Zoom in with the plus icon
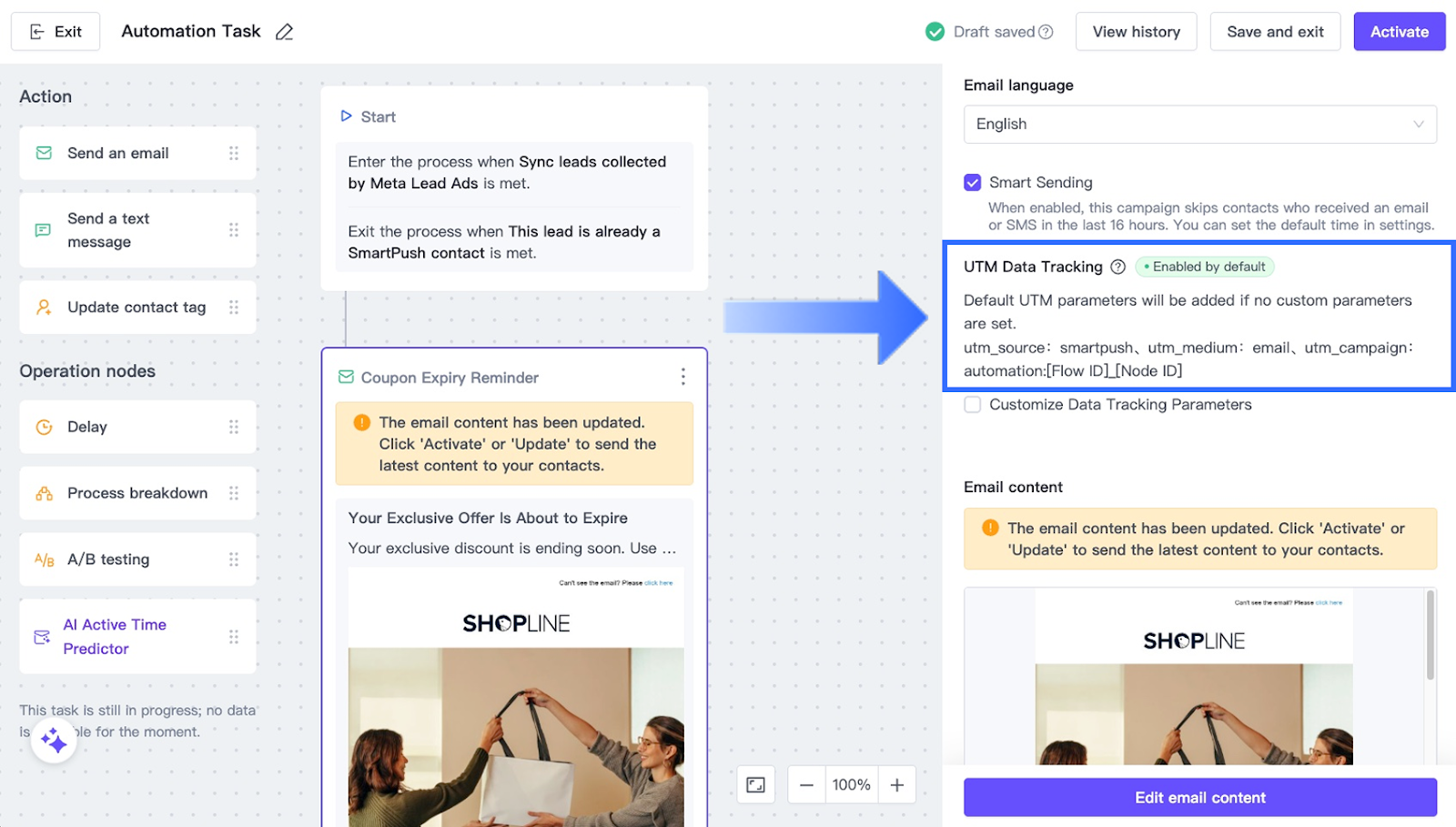Screen dimensions: 1456x827 tap(896, 784)
